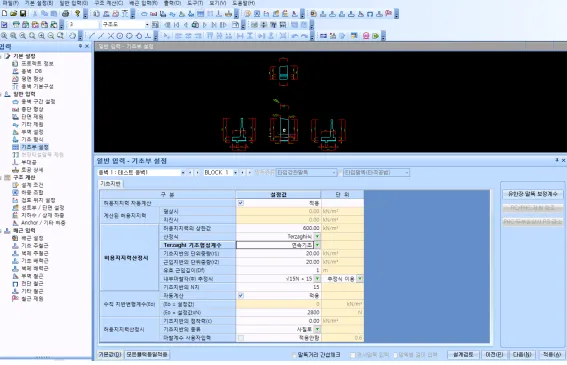This screenshot has width=567, height=365.
Task: Click the 전단 철근 tree icon
Action: tap(15, 284)
